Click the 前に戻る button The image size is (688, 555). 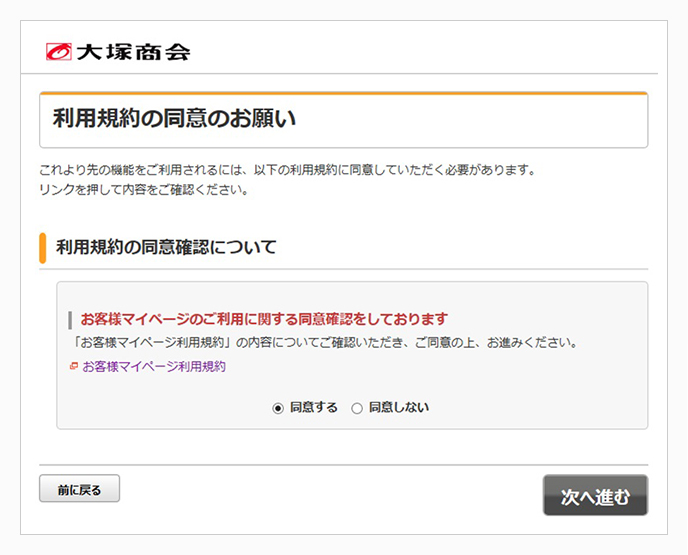[x=79, y=488]
